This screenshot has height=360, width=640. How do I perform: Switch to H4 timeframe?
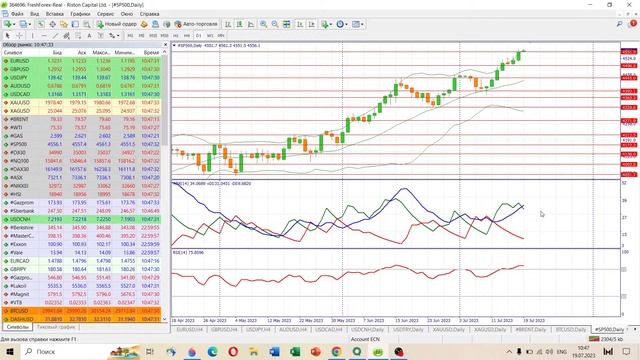point(187,36)
